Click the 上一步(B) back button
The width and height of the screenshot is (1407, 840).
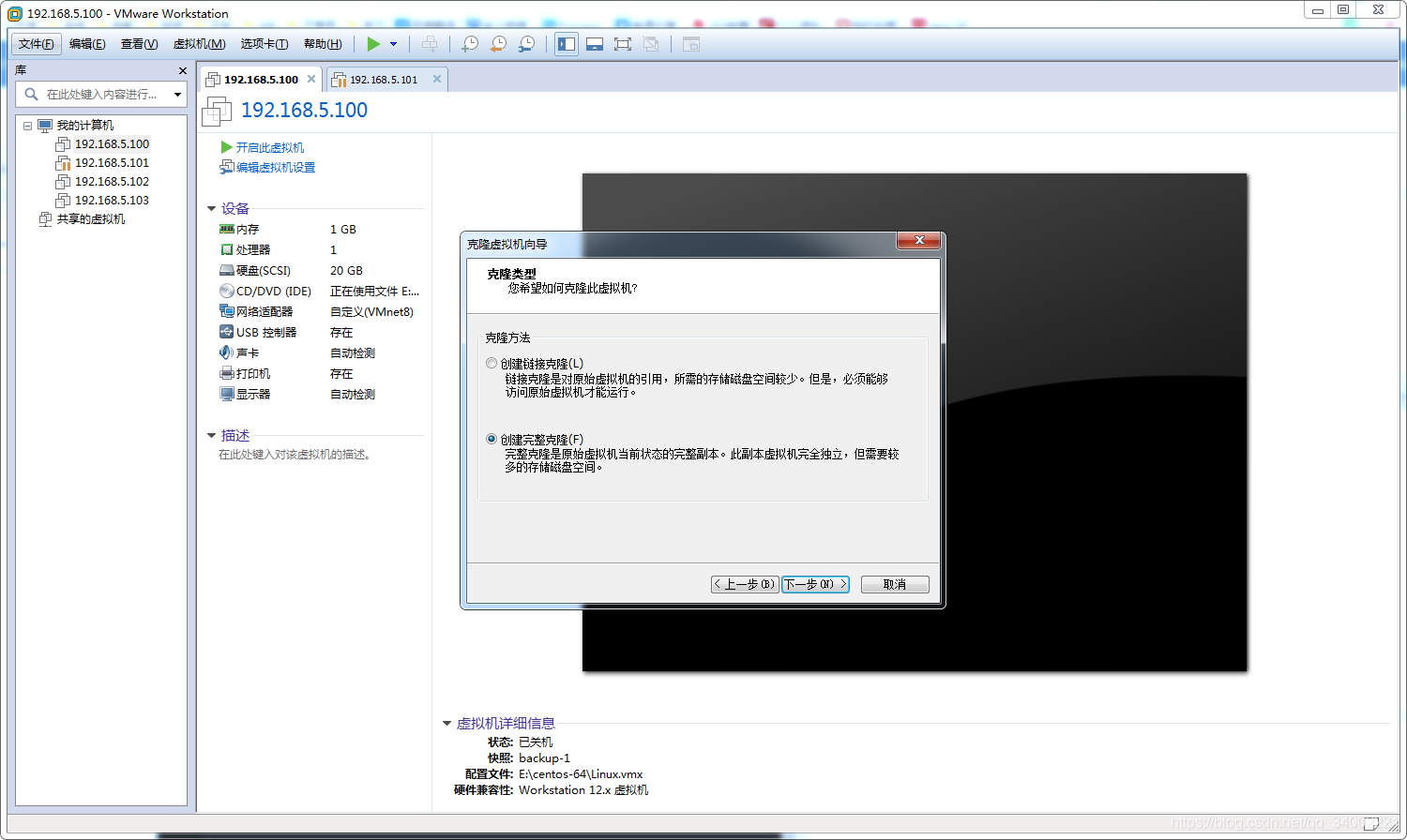pos(745,584)
